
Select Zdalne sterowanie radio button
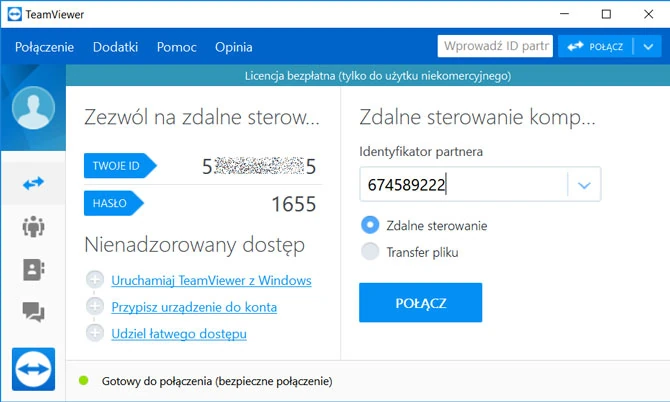[370, 225]
